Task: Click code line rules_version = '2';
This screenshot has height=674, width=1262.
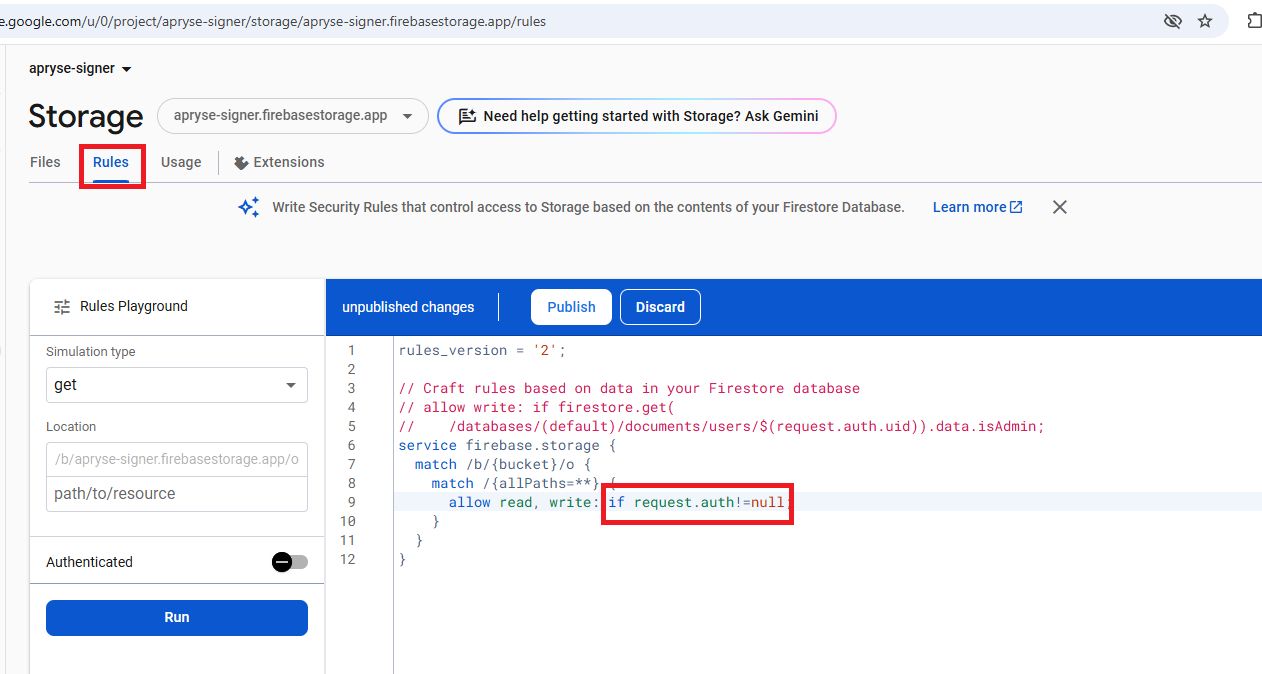Action: click(482, 350)
